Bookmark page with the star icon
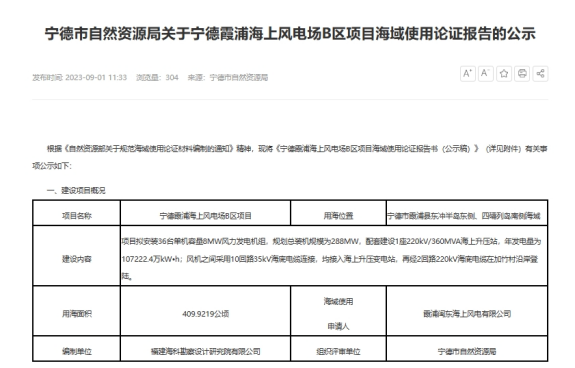The width and height of the screenshot is (575, 368). [x=504, y=74]
